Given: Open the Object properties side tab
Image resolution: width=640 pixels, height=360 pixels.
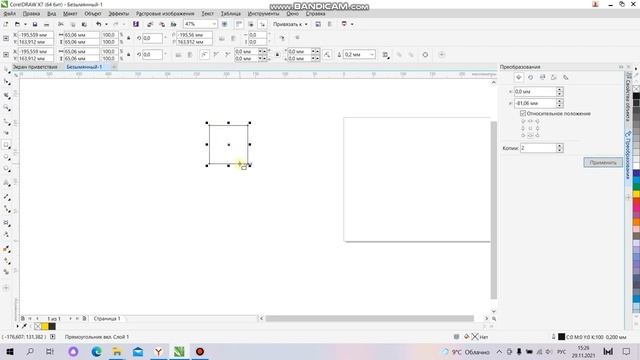Looking at the screenshot, I should click(628, 98).
